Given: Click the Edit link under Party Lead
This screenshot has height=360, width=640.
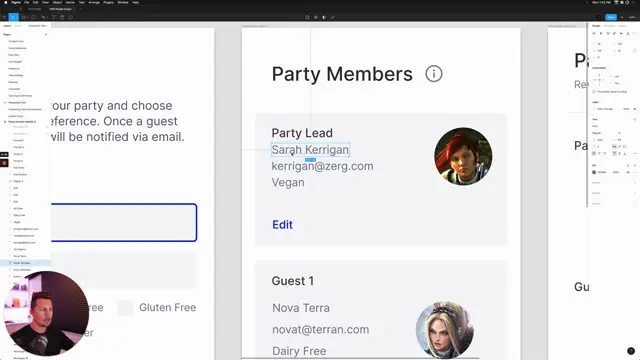Looking at the screenshot, I should pyautogui.click(x=282, y=224).
